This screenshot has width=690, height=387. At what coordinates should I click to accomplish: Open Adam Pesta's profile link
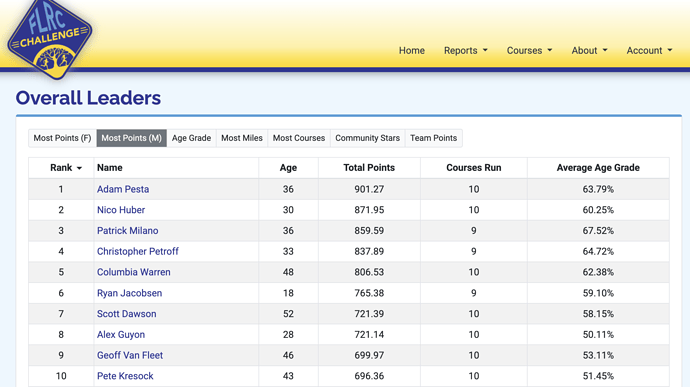pyautogui.click(x=123, y=189)
